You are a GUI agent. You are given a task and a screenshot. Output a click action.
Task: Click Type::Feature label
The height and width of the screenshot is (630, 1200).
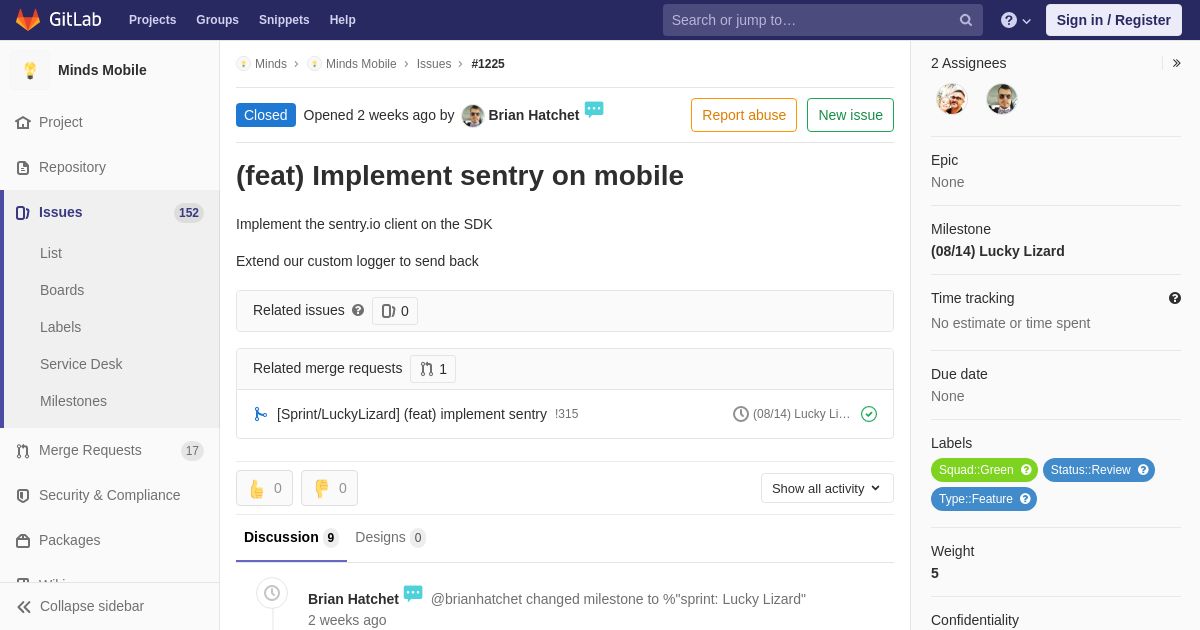click(984, 499)
